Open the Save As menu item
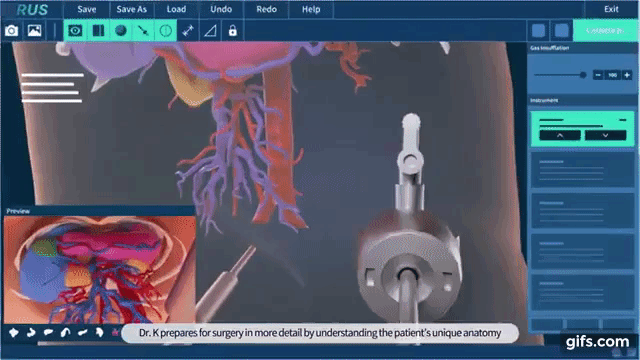This screenshot has height=360, width=640. (x=131, y=9)
